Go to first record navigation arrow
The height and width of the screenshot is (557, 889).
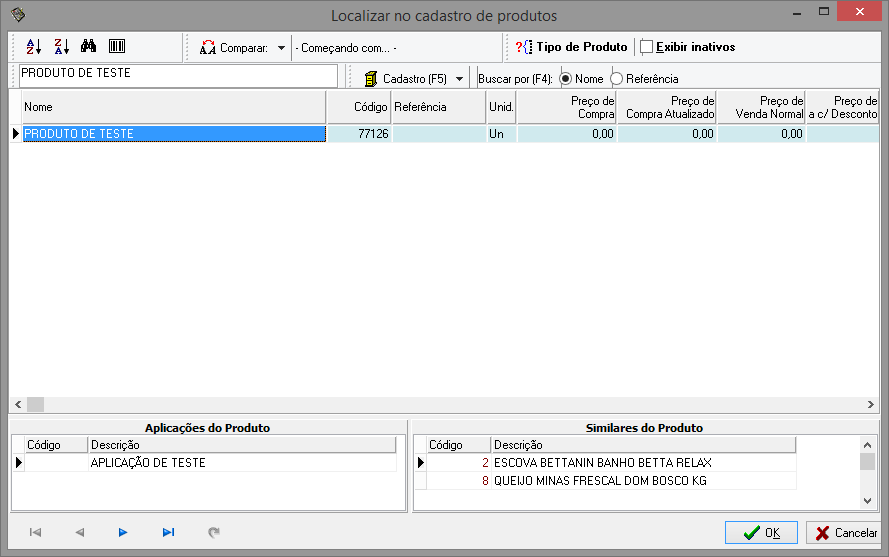(35, 533)
